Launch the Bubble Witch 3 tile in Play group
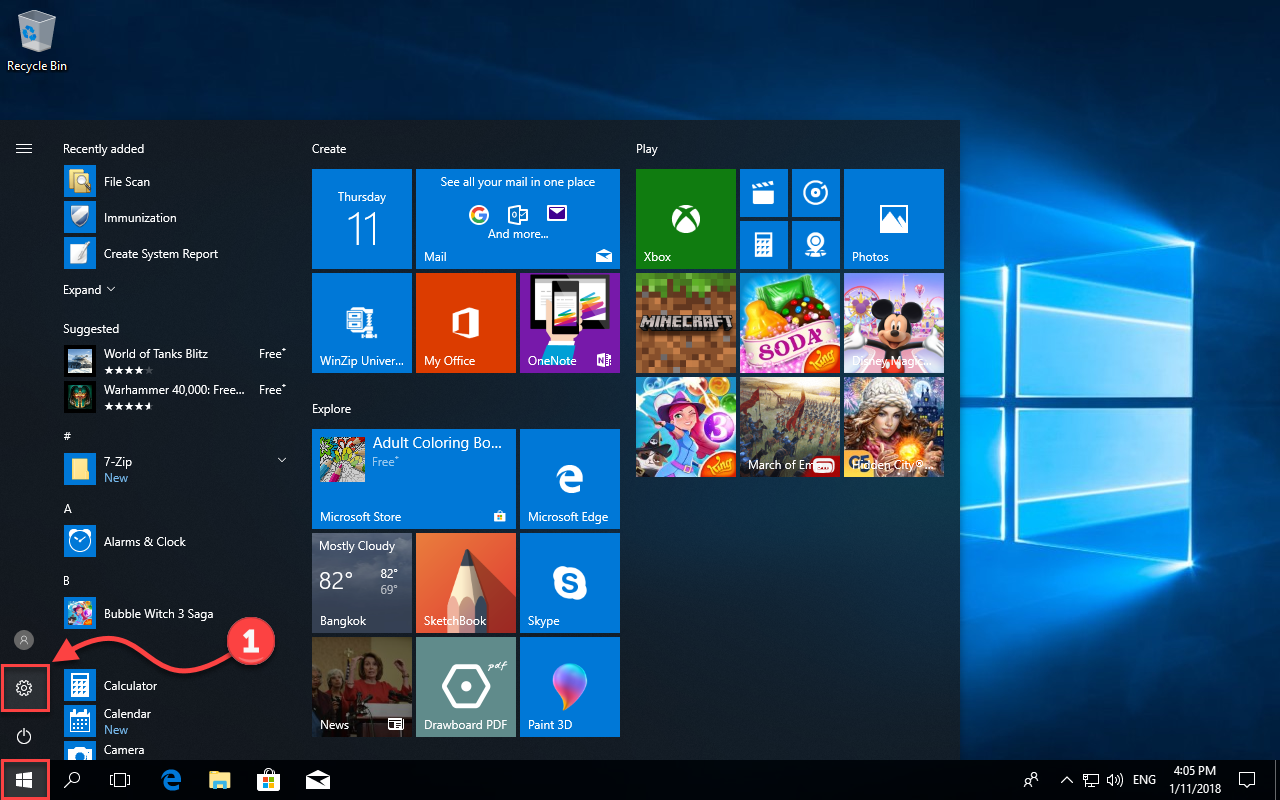Image resolution: width=1280 pixels, height=800 pixels. point(686,427)
